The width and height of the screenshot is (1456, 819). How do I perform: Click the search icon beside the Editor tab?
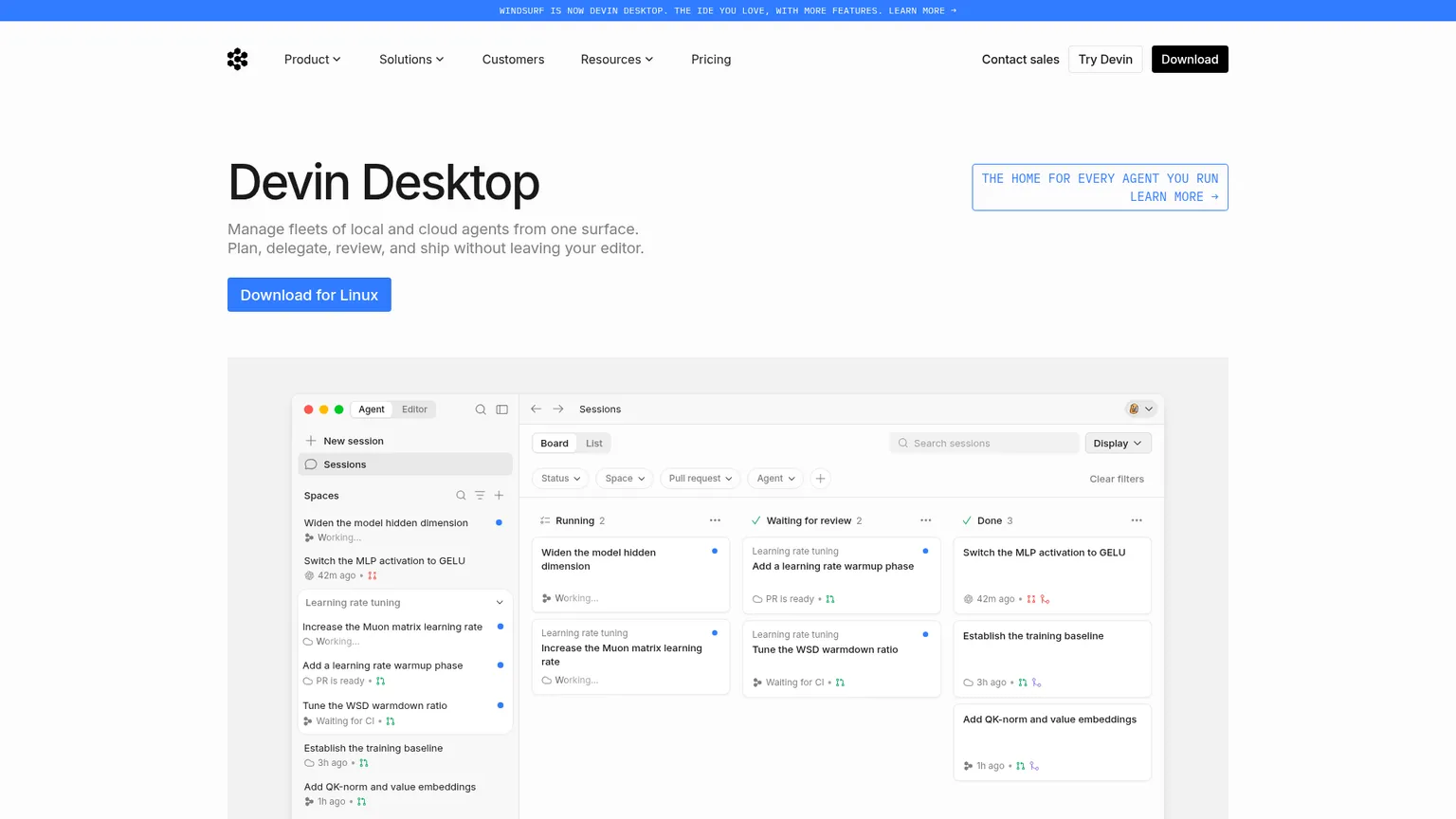481,409
